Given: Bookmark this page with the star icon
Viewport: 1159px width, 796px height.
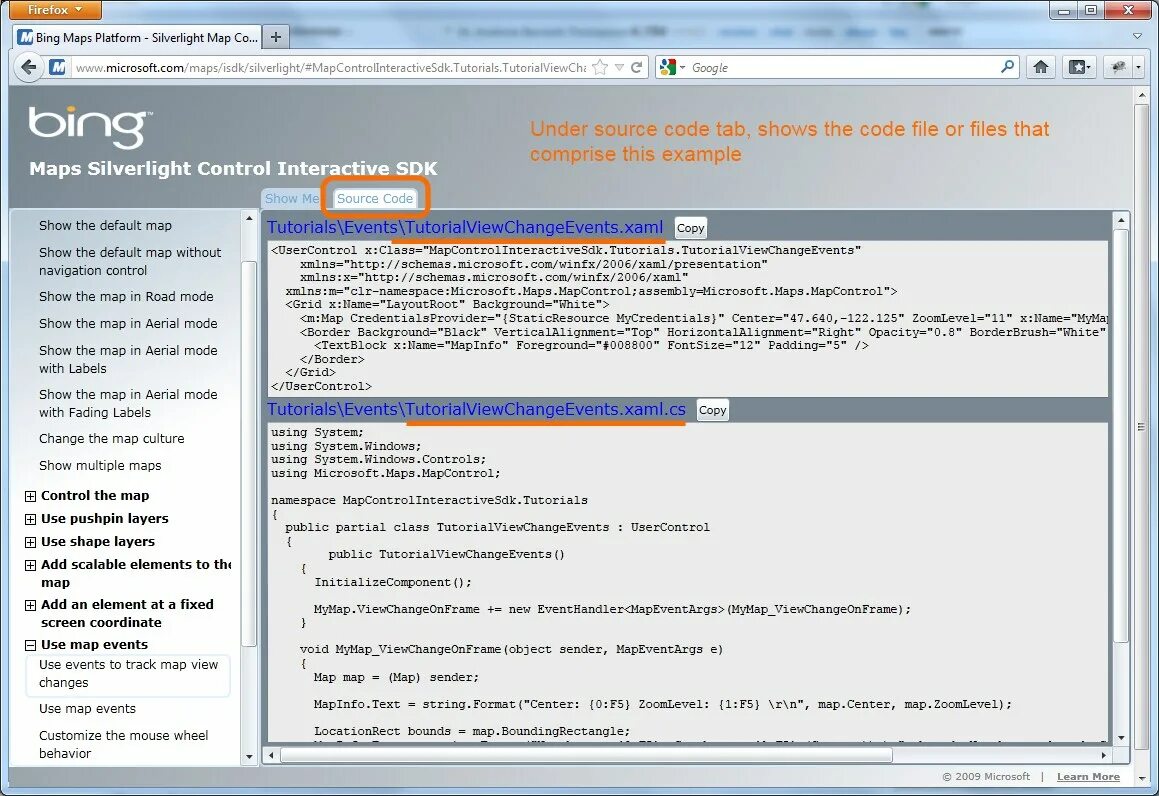Looking at the screenshot, I should (601, 67).
